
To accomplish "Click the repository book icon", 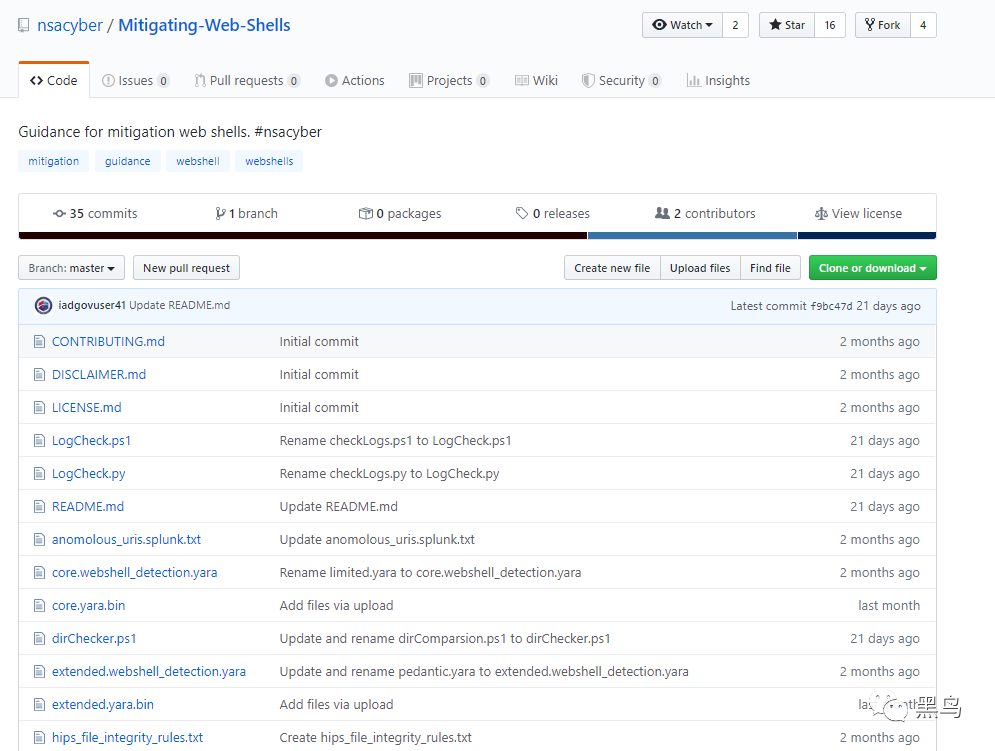I will click(x=23, y=25).
